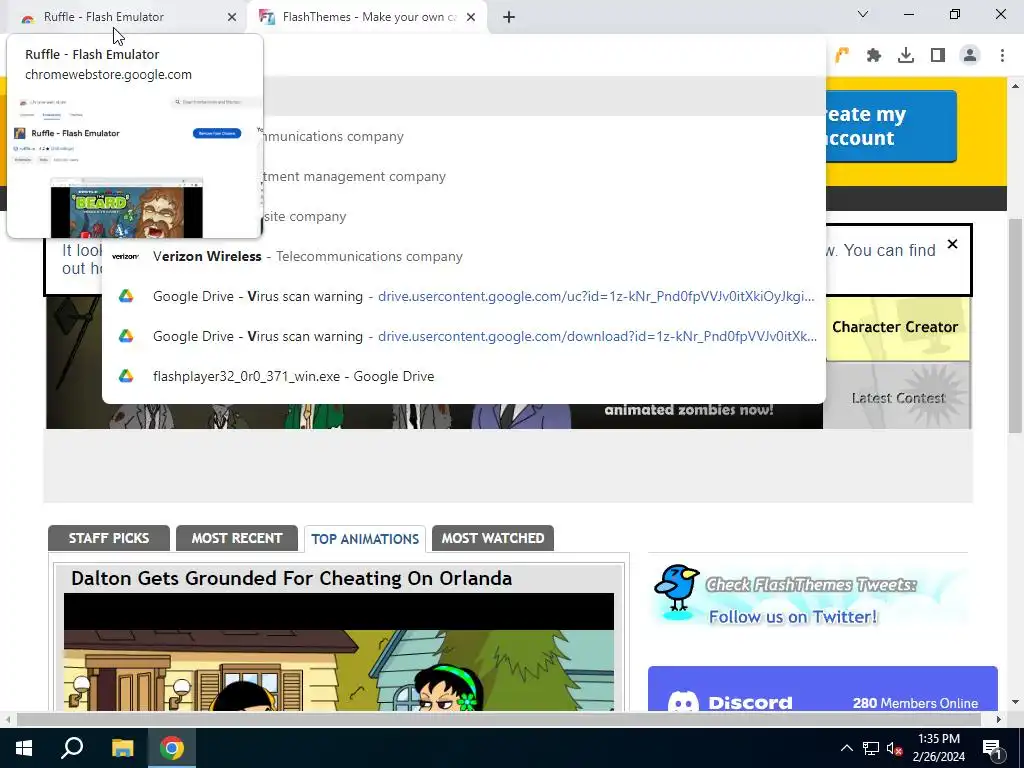Click the orange Ruffle extension icon
This screenshot has width=1024, height=768.
[x=842, y=56]
